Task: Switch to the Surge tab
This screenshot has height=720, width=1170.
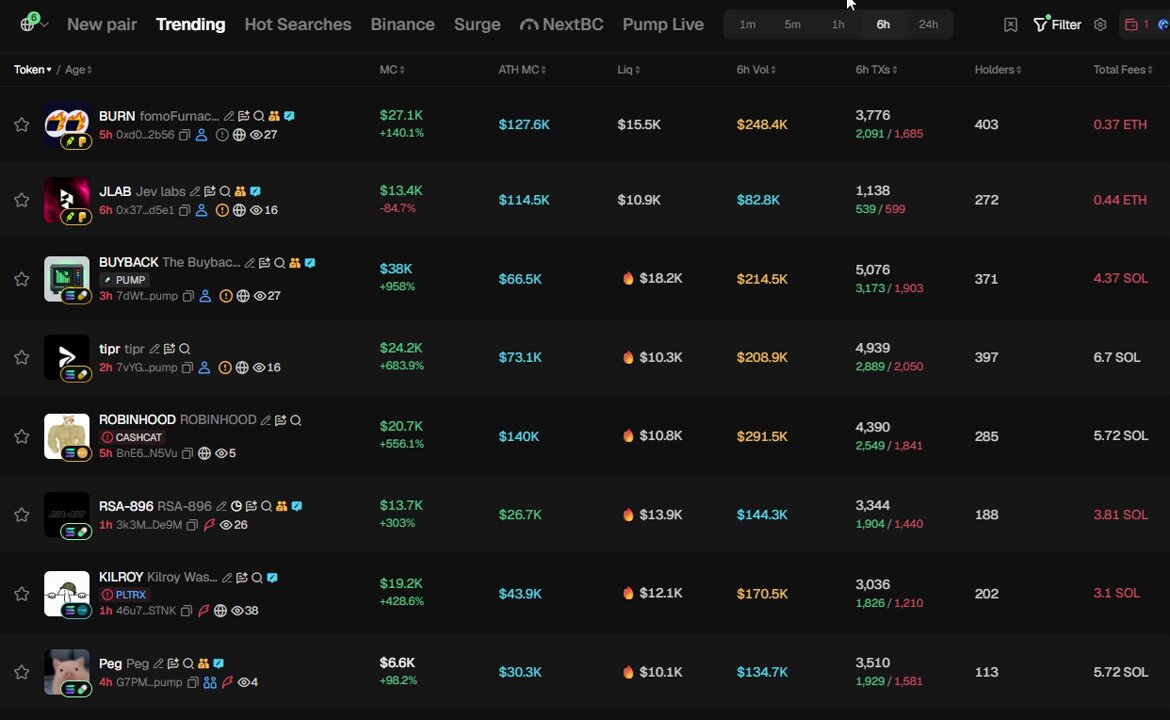Action: click(x=477, y=25)
